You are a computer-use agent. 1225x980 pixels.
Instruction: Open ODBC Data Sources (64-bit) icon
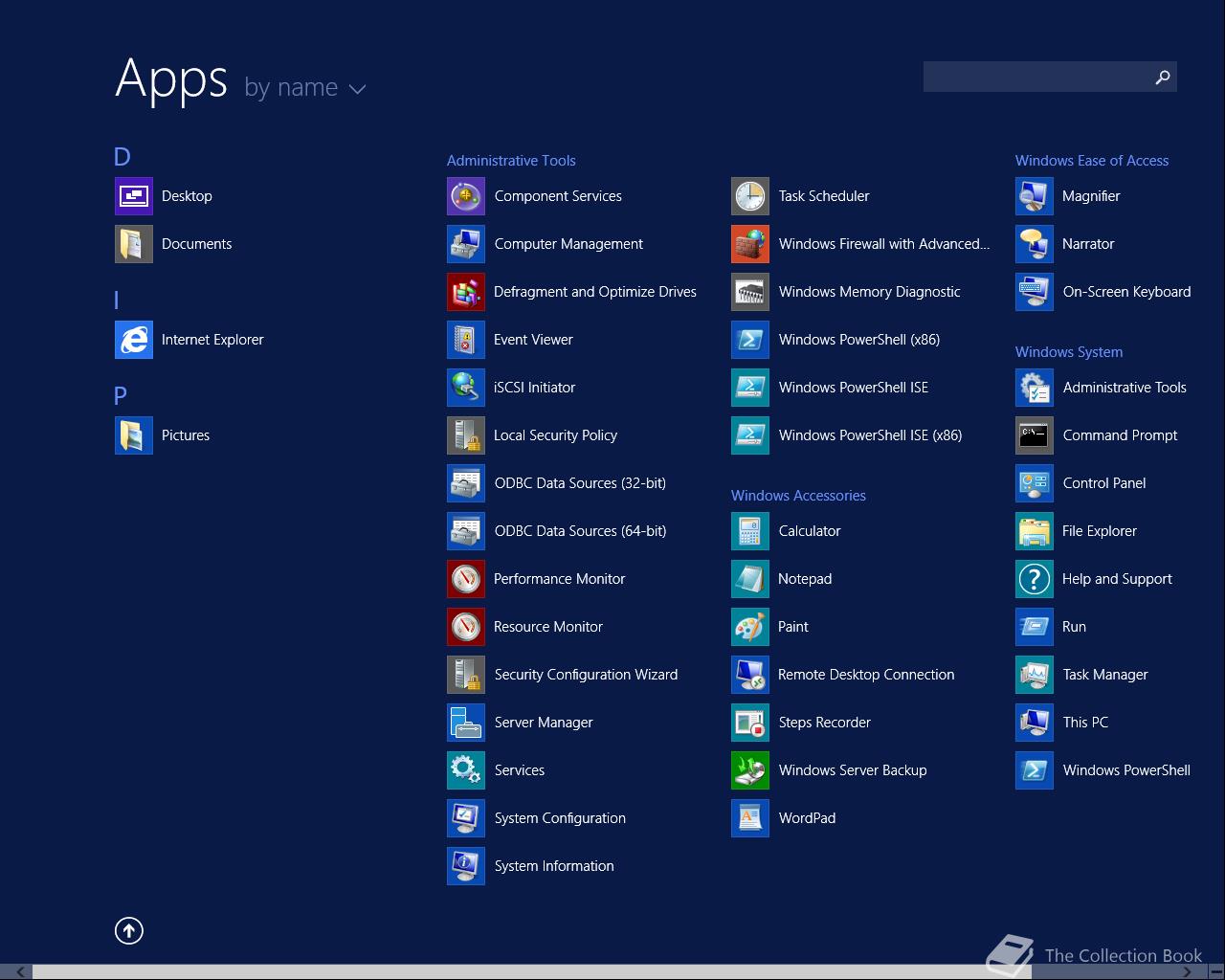[x=466, y=531]
